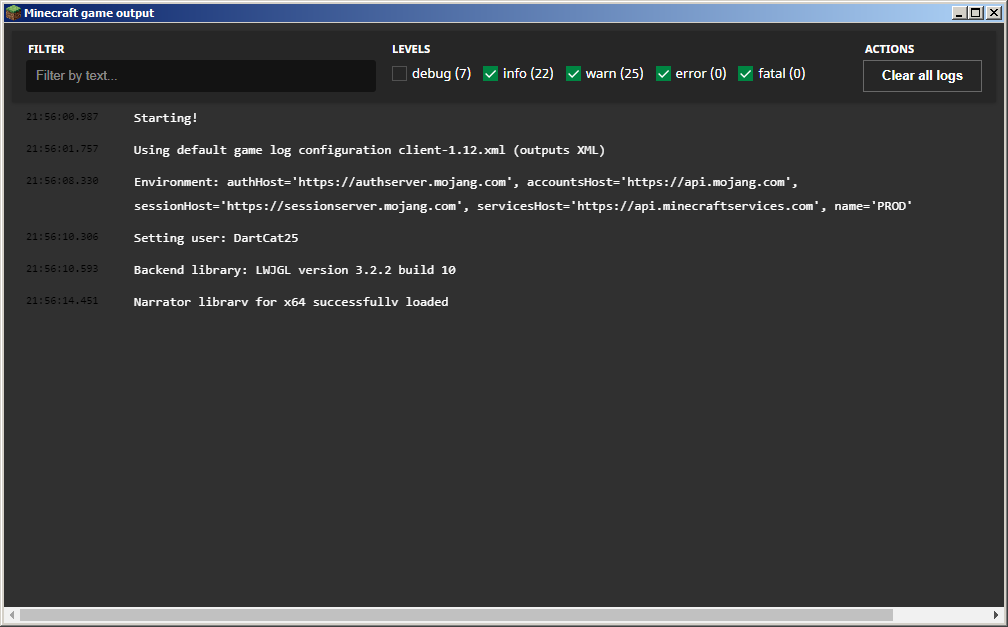Click the LWJGL backend library log entry

coord(294,270)
